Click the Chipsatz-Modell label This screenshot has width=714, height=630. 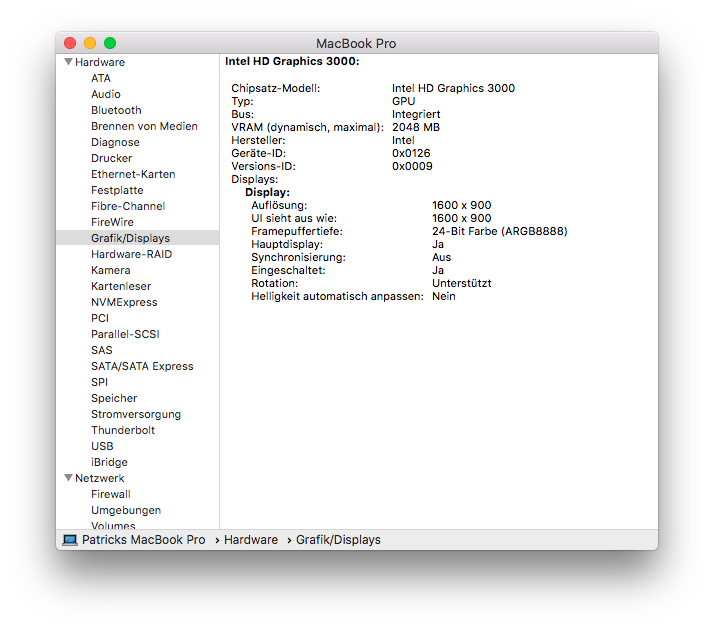(x=275, y=88)
